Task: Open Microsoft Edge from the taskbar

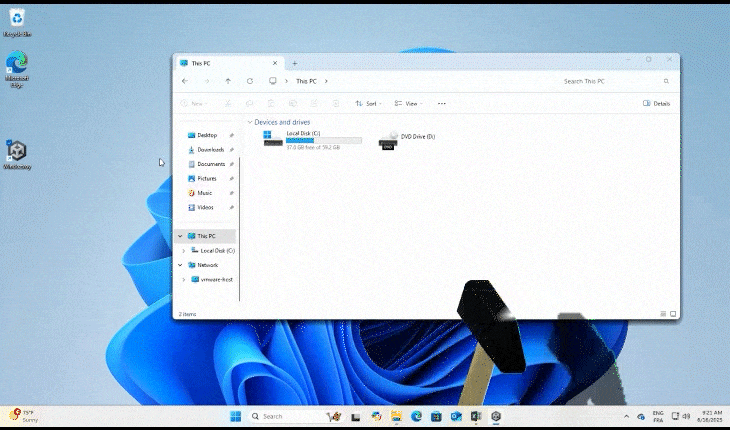Action: click(416, 416)
